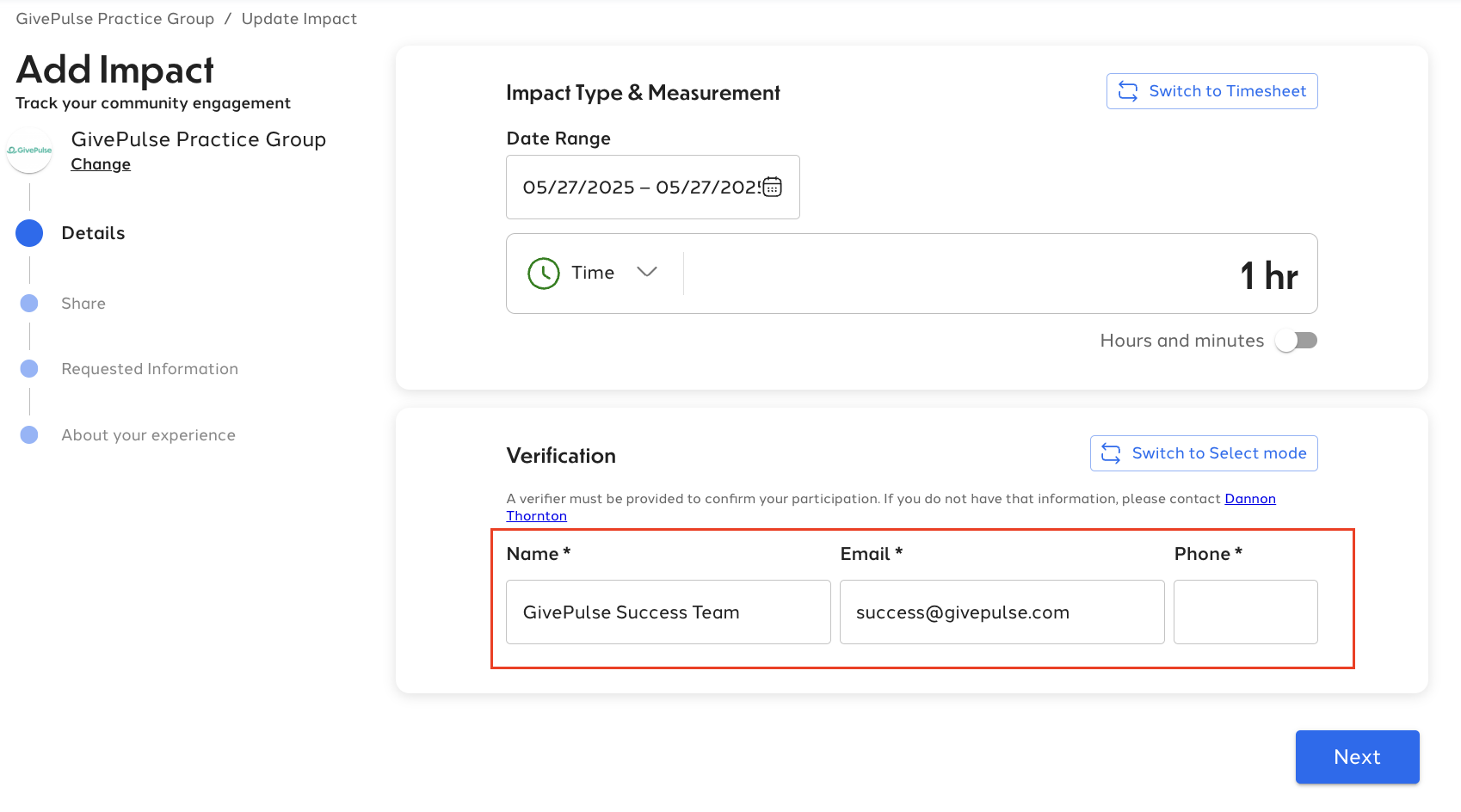Click the Change group link
This screenshot has width=1461, height=812.
pyautogui.click(x=101, y=164)
